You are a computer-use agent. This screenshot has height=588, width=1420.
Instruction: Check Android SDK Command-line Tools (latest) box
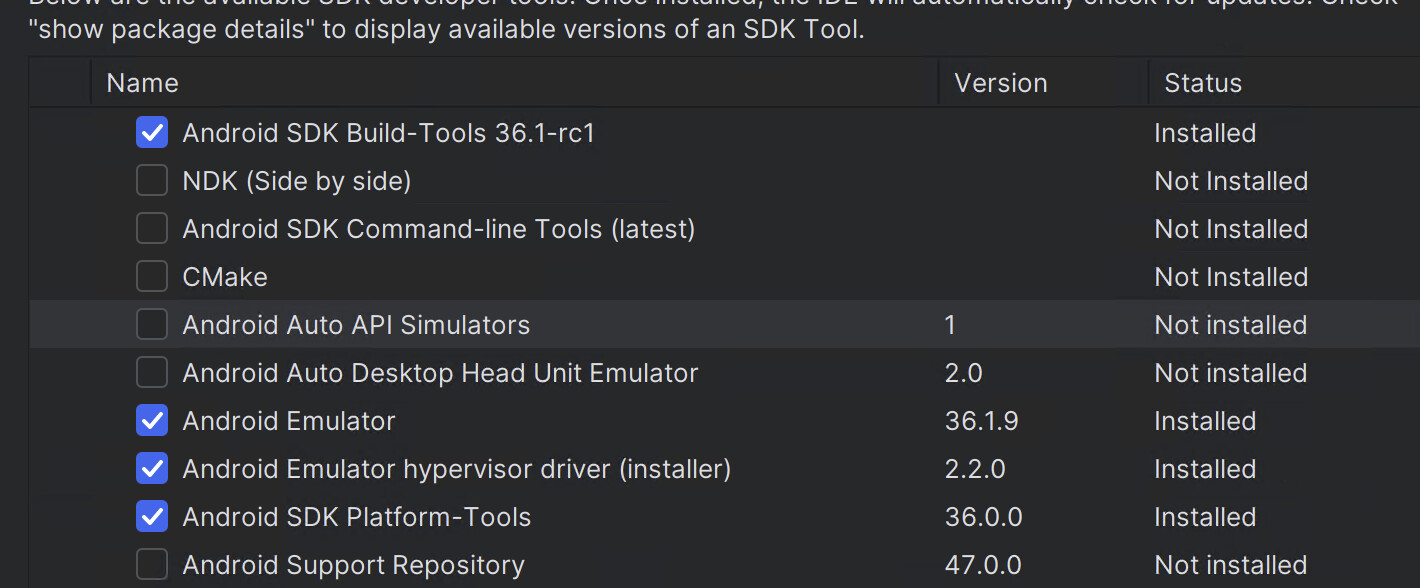(x=152, y=229)
